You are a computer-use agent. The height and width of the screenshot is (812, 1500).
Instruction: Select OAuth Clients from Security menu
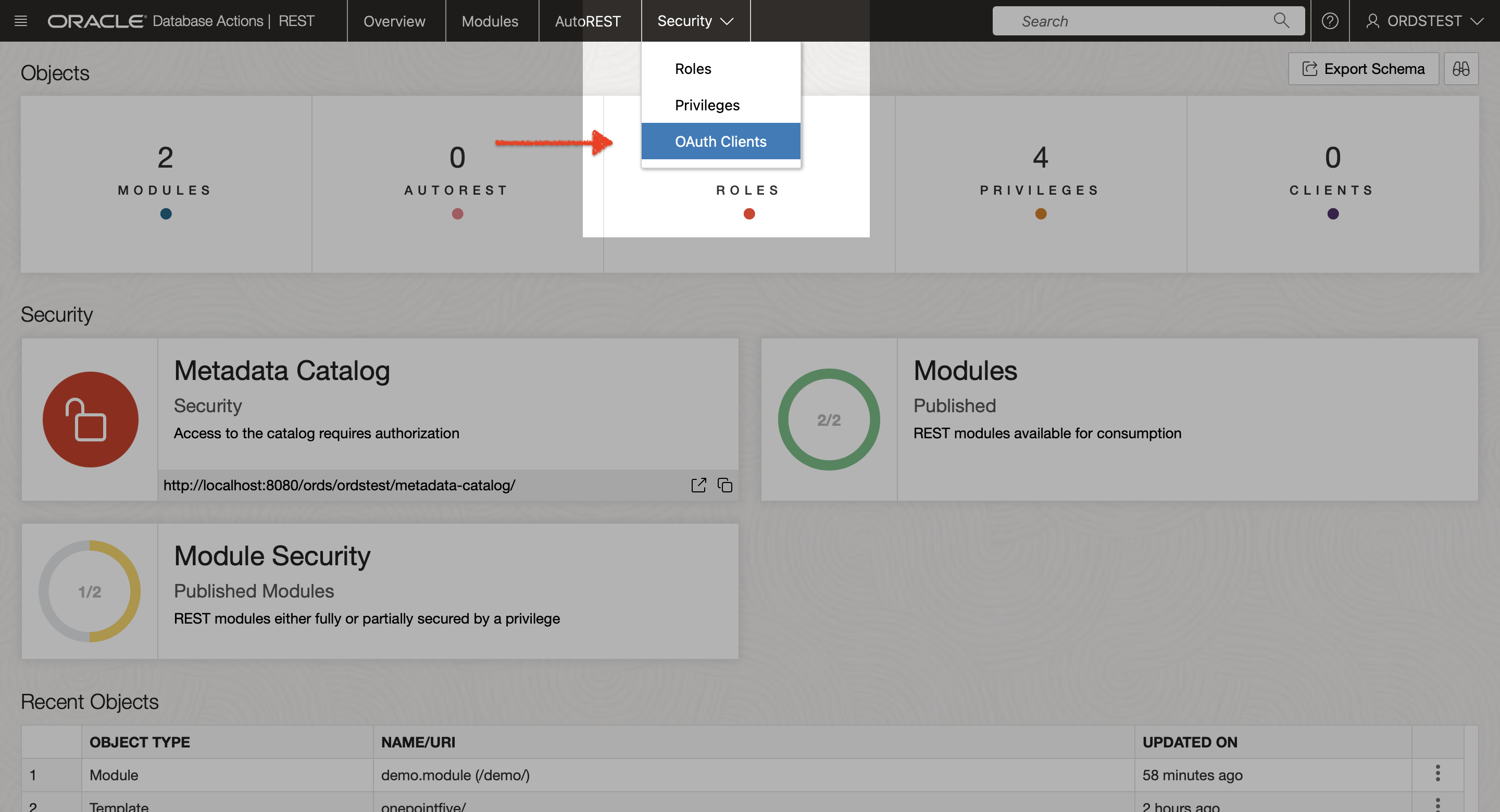click(720, 142)
